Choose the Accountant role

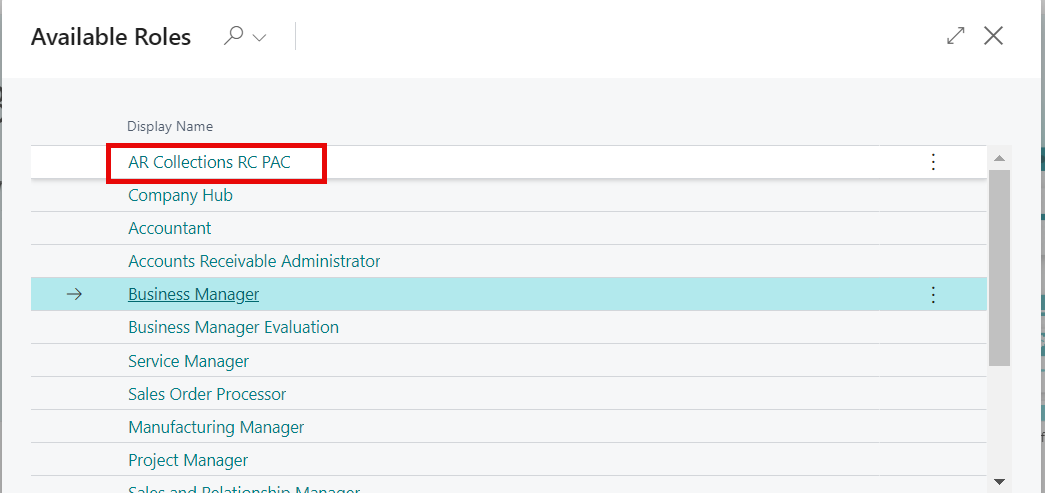tap(169, 228)
